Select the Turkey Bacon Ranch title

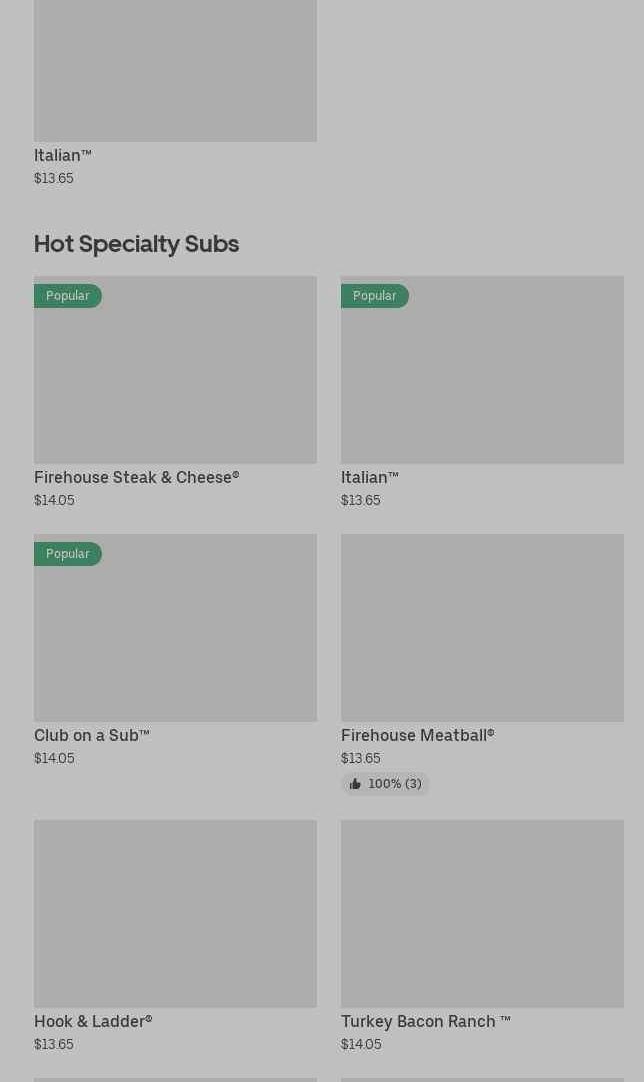[425, 1022]
